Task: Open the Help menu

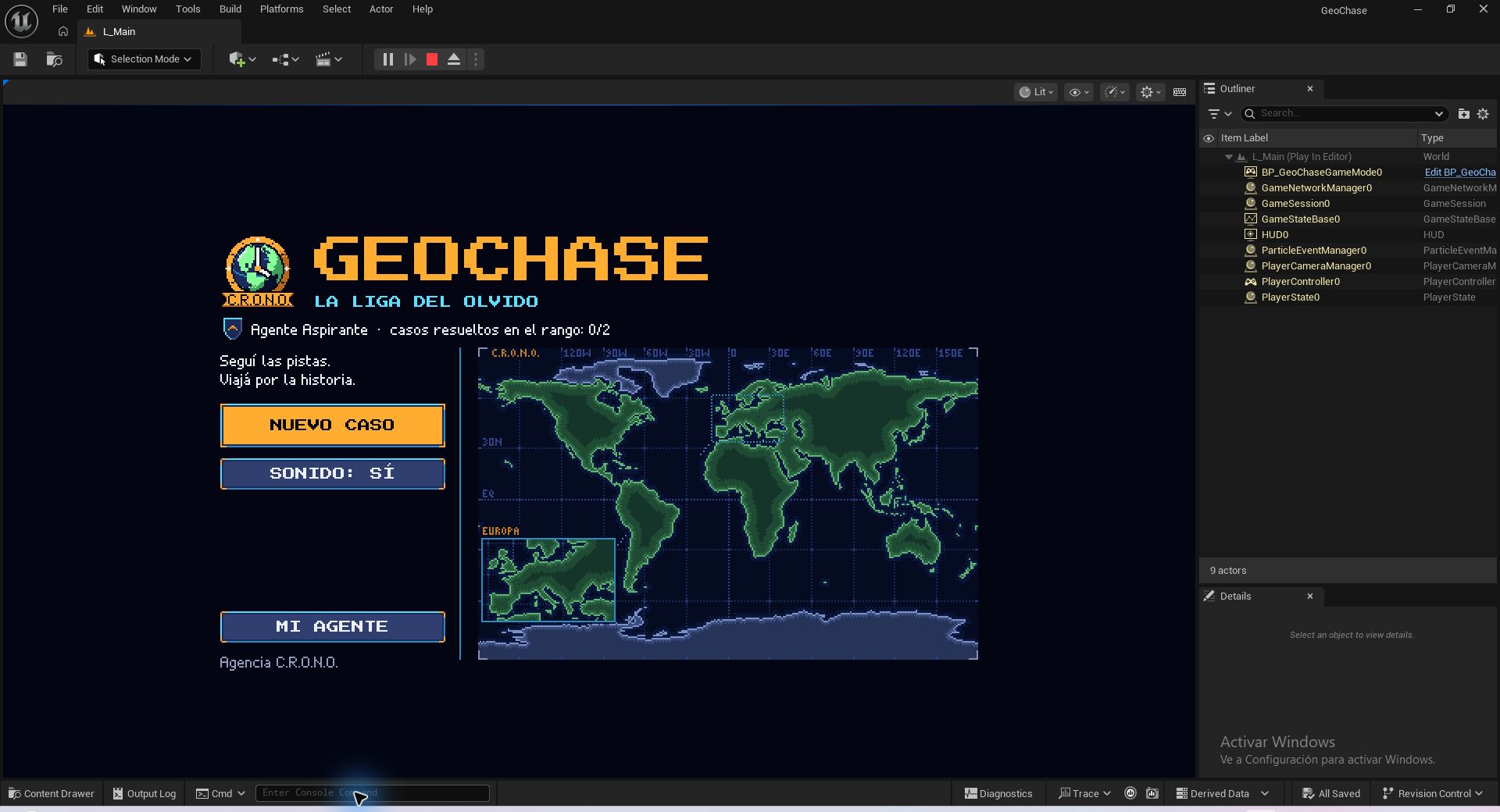Action: point(423,9)
